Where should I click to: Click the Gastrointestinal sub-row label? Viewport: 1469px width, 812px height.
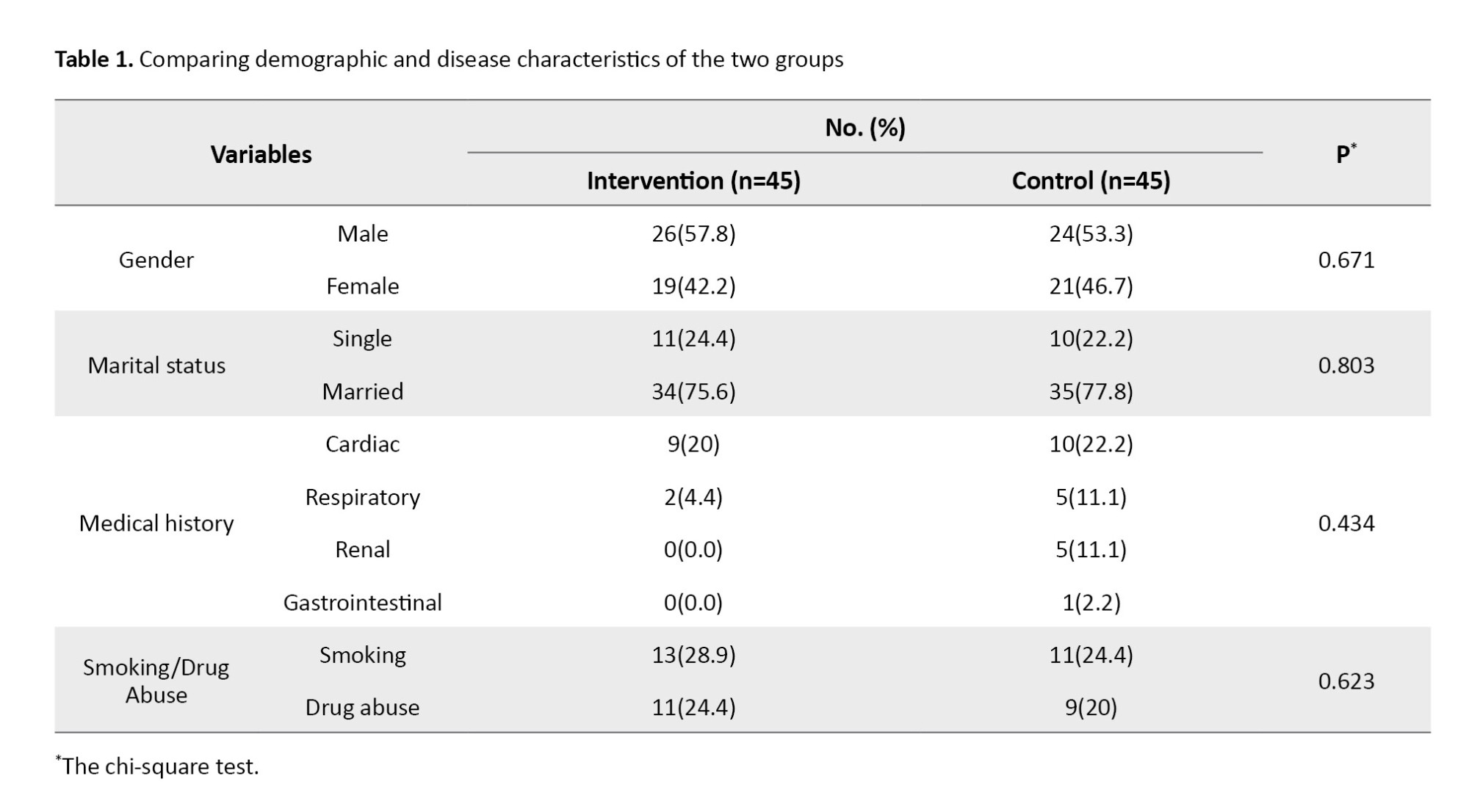(362, 603)
